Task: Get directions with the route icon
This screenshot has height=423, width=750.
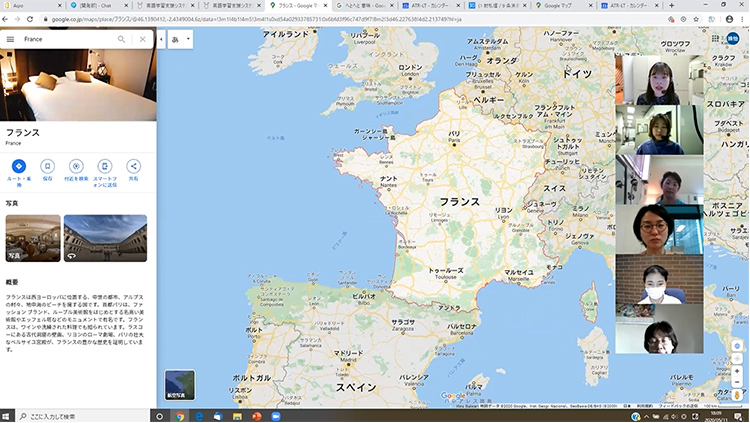Action: [x=19, y=167]
